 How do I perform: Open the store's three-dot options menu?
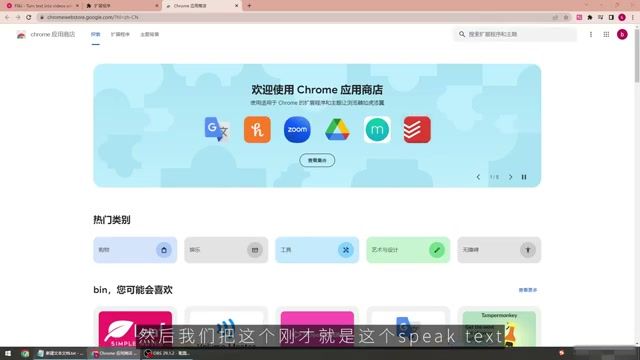591,35
